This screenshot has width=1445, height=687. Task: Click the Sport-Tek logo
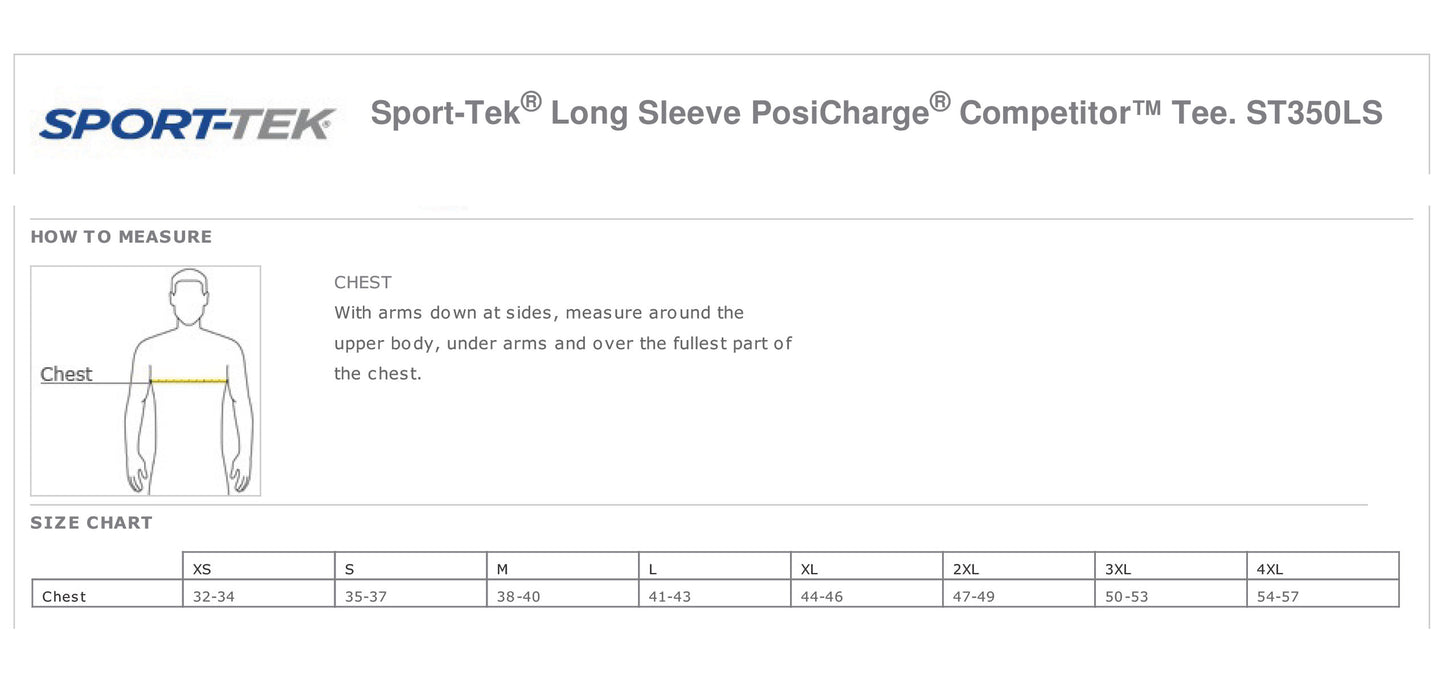click(x=186, y=124)
